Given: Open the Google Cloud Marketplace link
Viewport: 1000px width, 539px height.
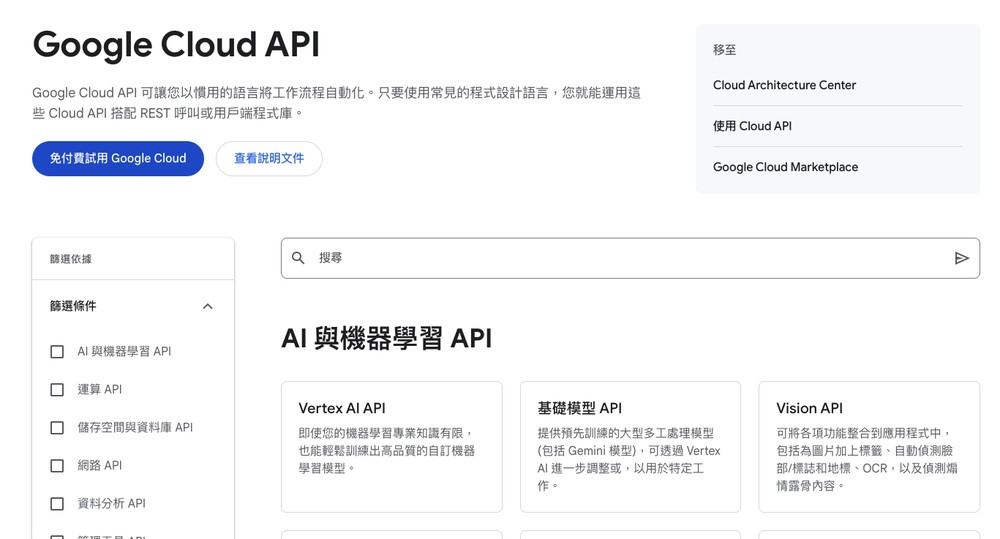Looking at the screenshot, I should tap(785, 167).
